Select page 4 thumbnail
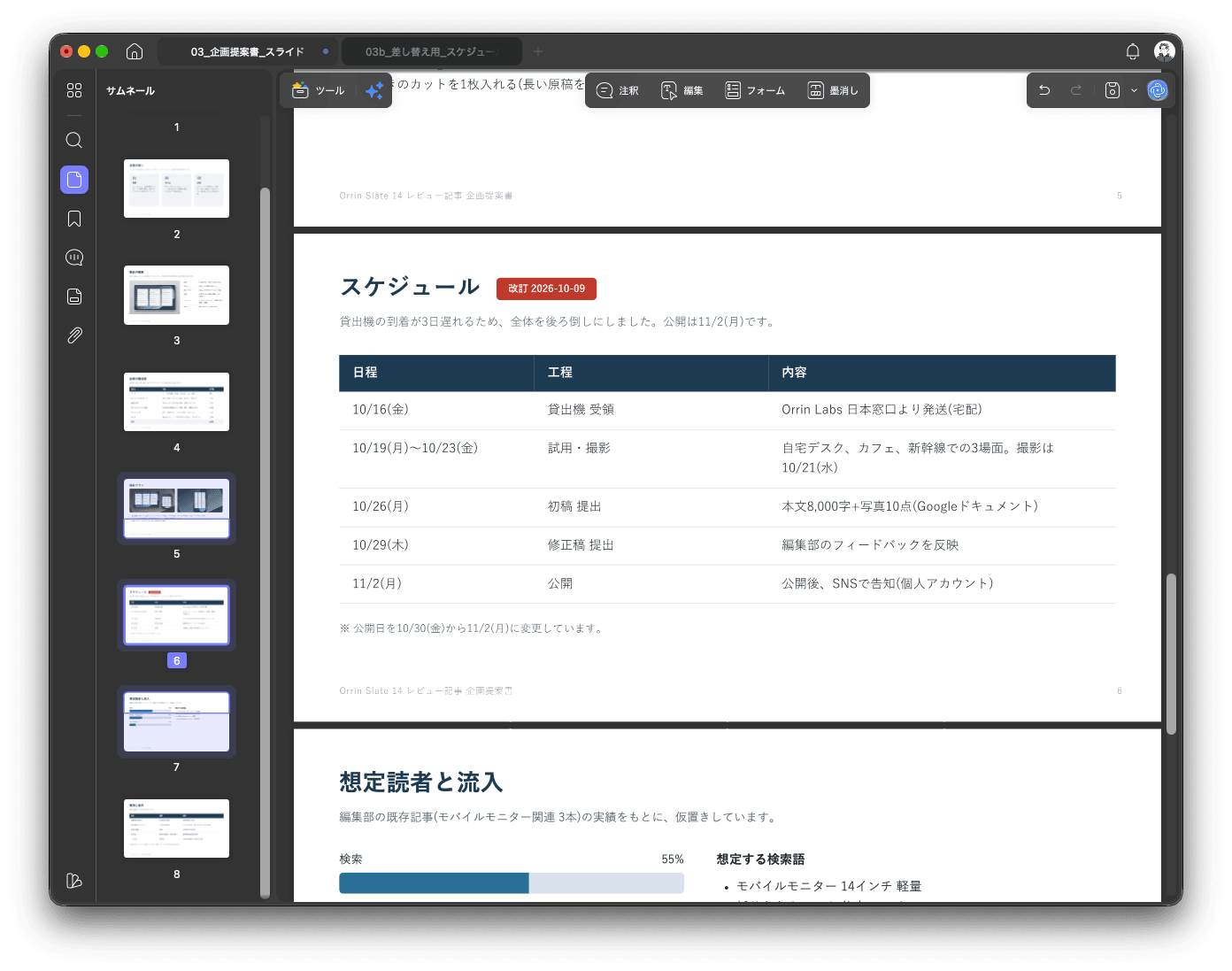 [x=176, y=402]
